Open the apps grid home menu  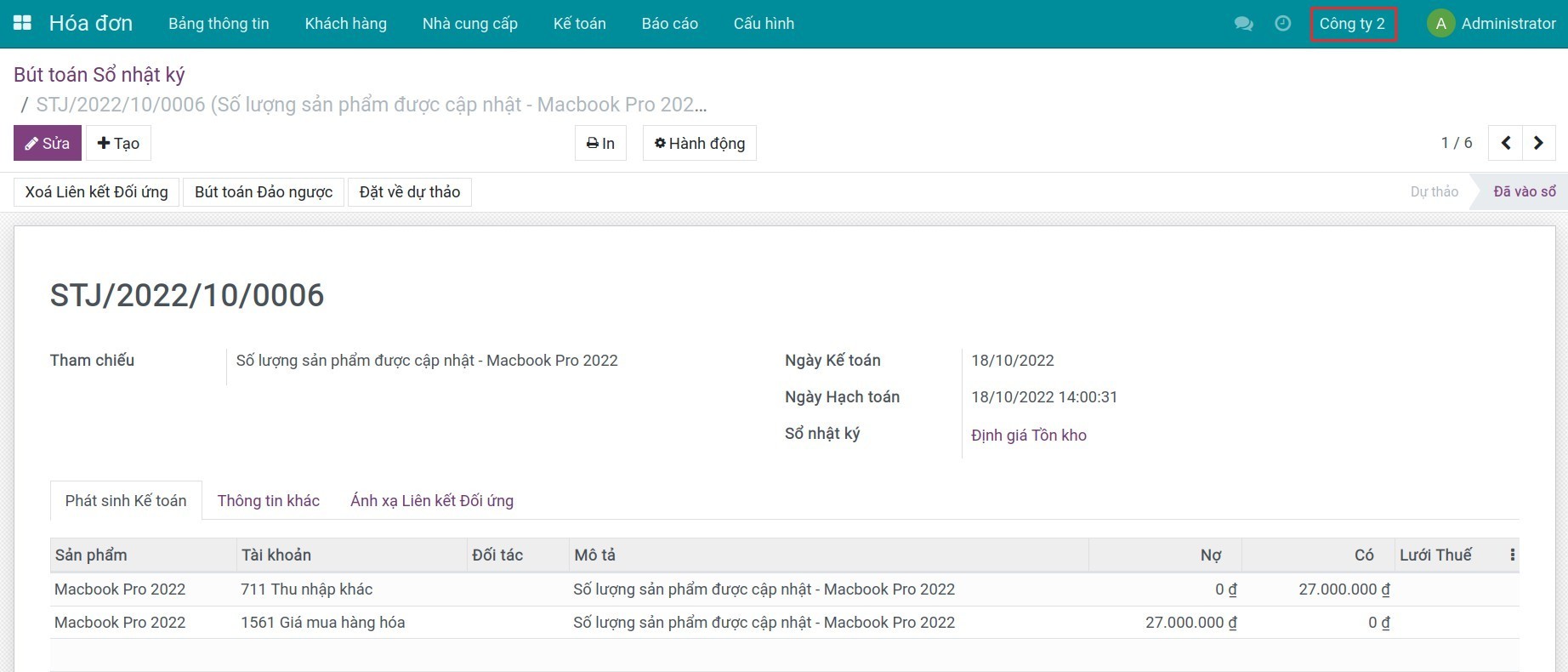tap(22, 23)
